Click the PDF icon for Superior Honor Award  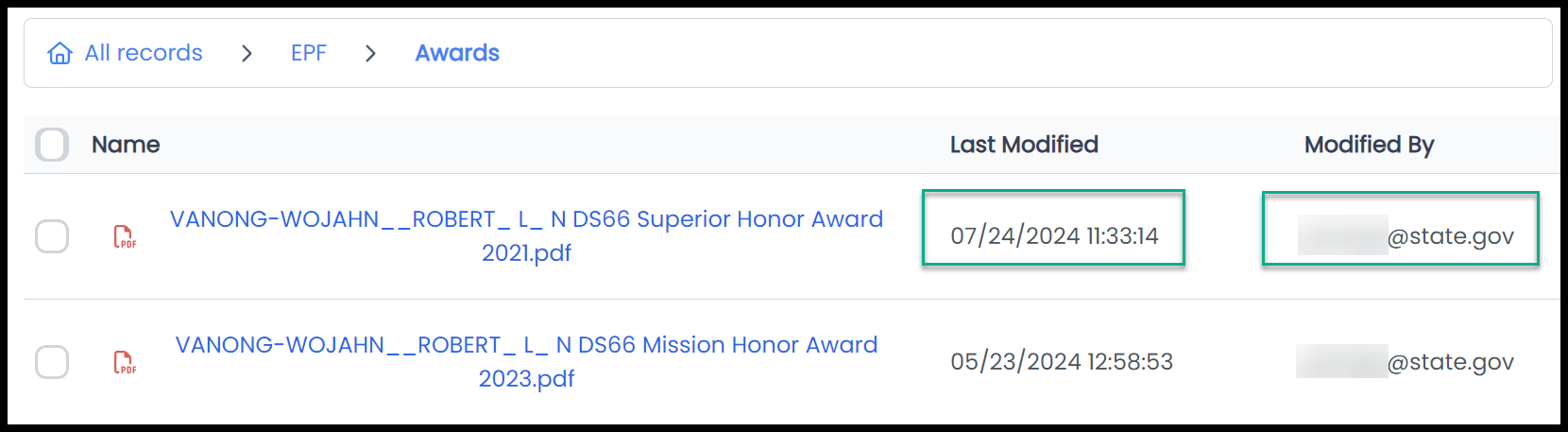click(125, 236)
